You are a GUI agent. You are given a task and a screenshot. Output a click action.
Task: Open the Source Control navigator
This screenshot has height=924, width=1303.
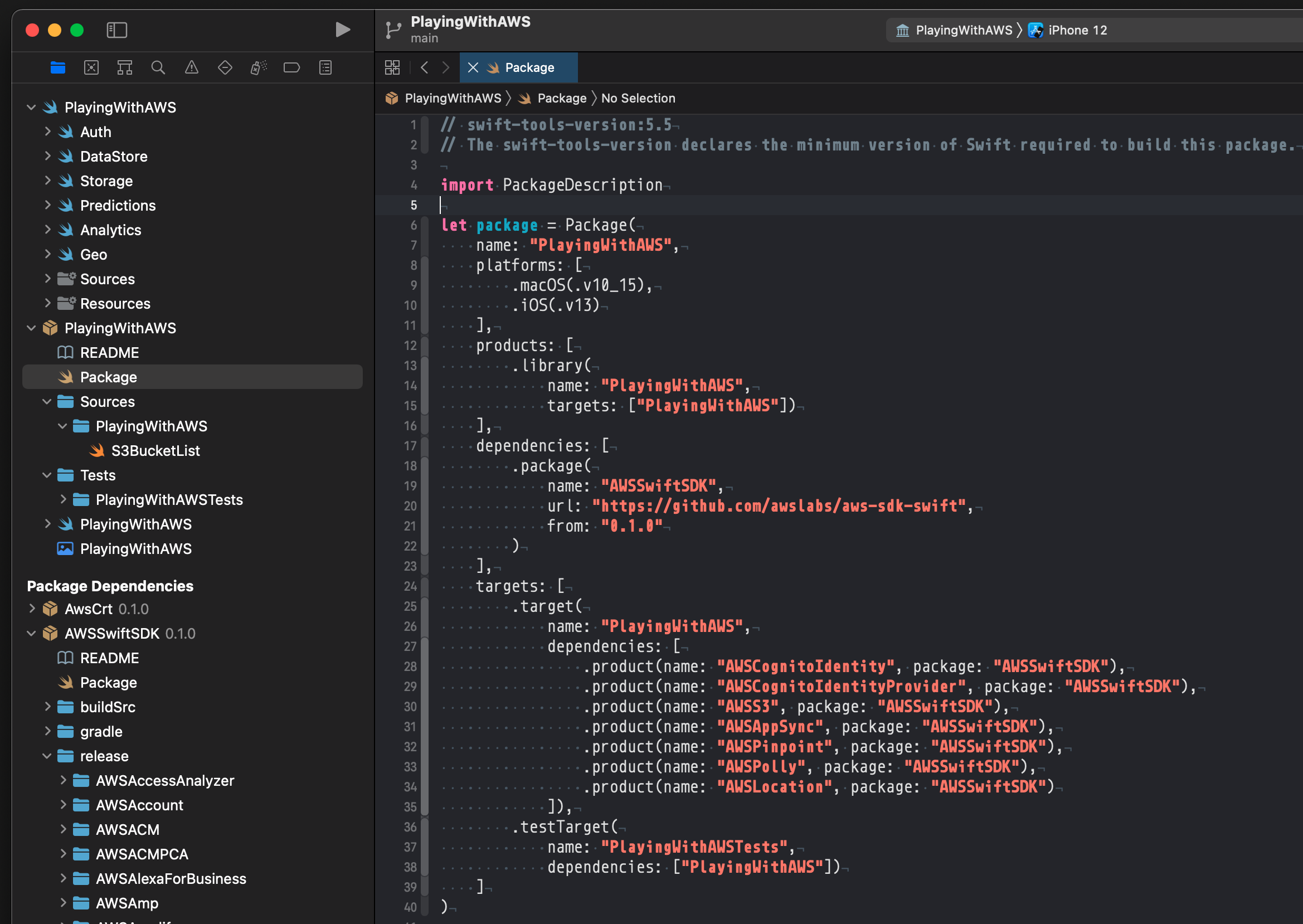click(91, 67)
